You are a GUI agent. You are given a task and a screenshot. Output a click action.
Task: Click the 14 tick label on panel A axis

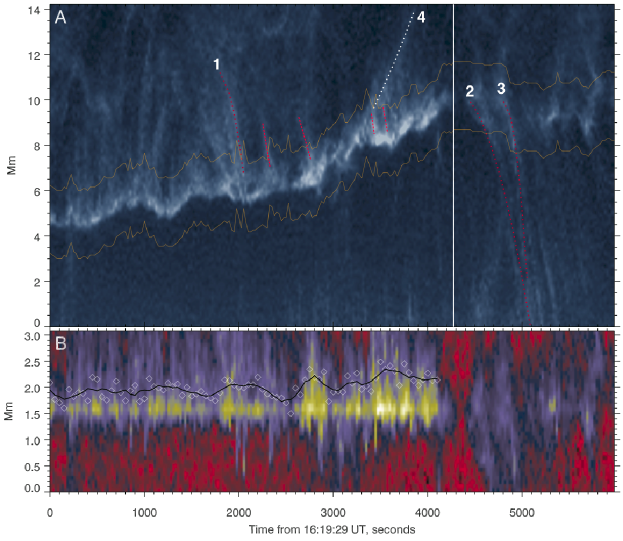[x=34, y=10]
